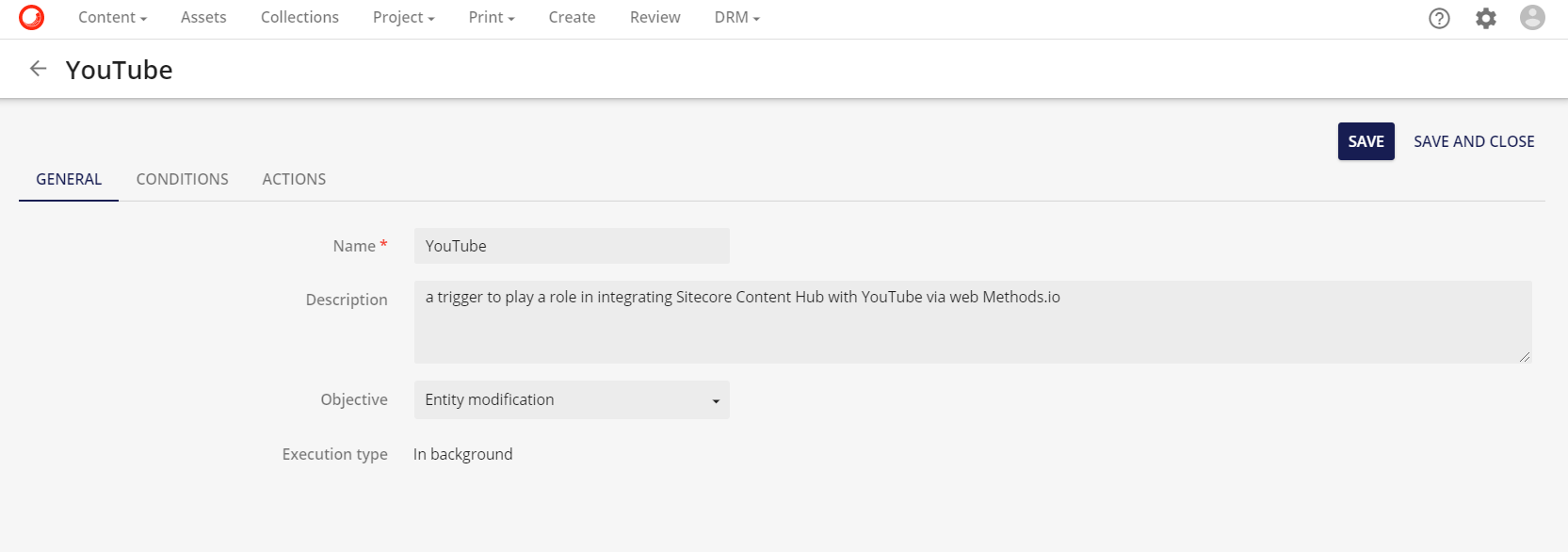The width and height of the screenshot is (1568, 552).
Task: Switch to the General tab
Action: pos(69,179)
